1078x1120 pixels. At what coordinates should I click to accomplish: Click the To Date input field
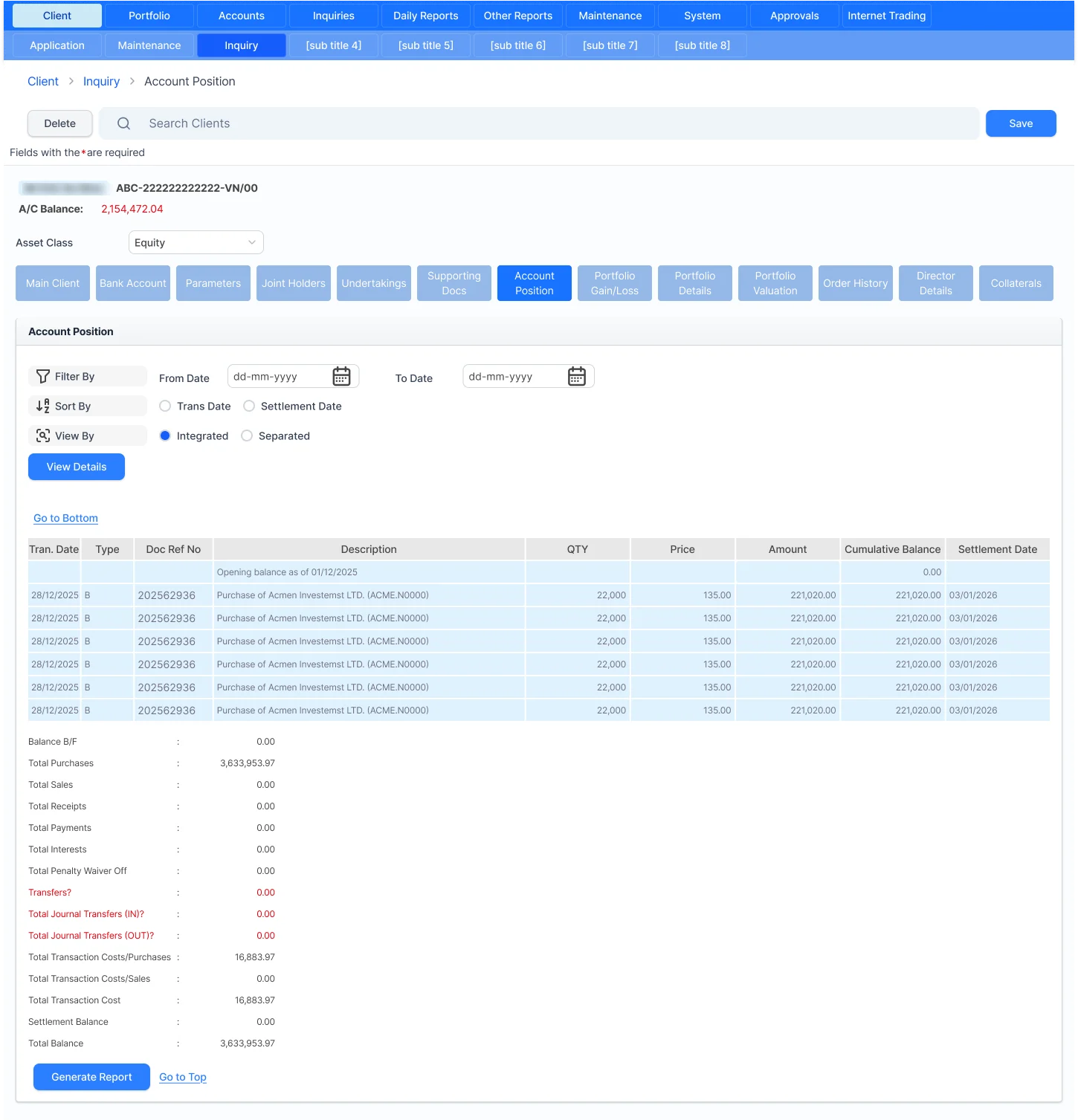[529, 376]
